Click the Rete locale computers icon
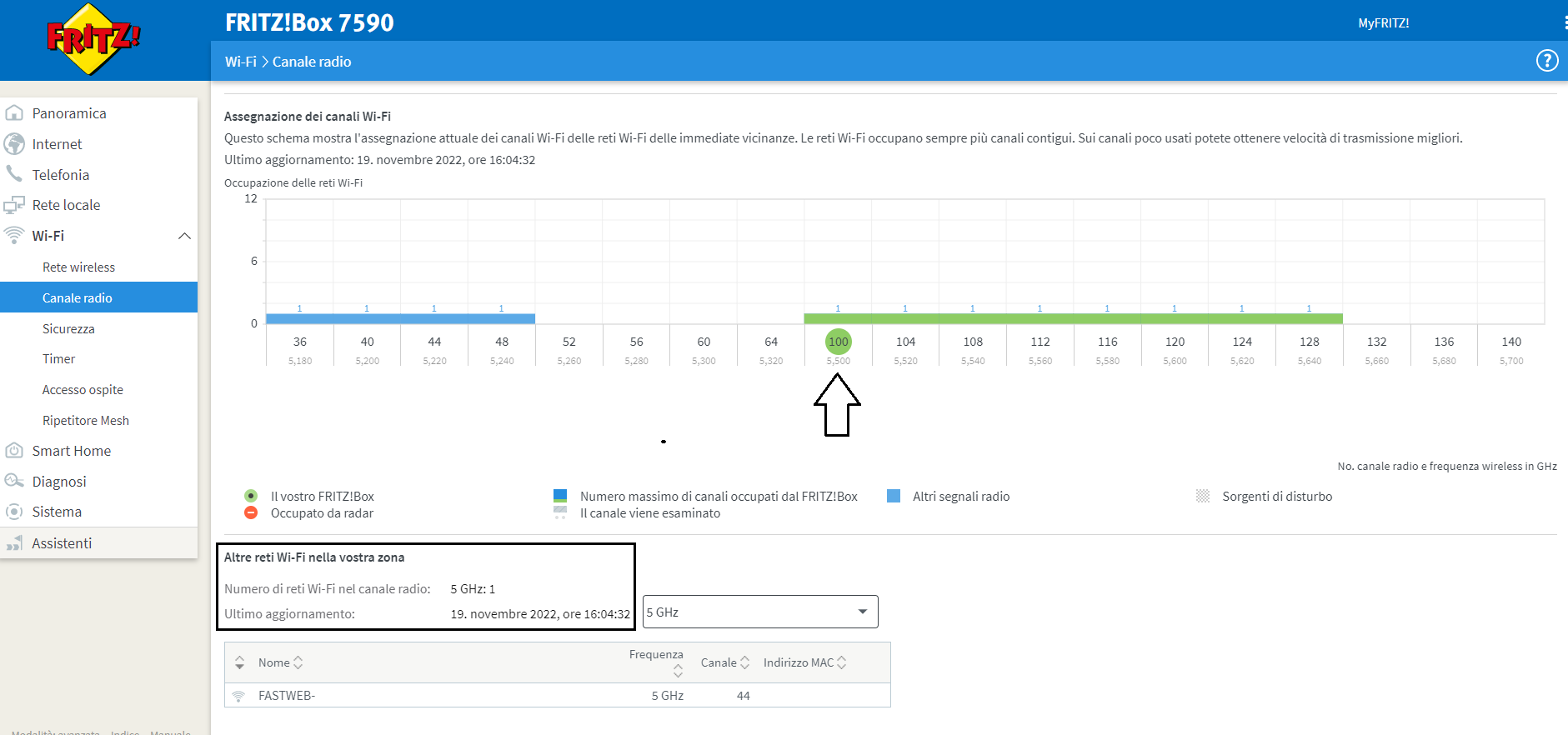 (14, 205)
